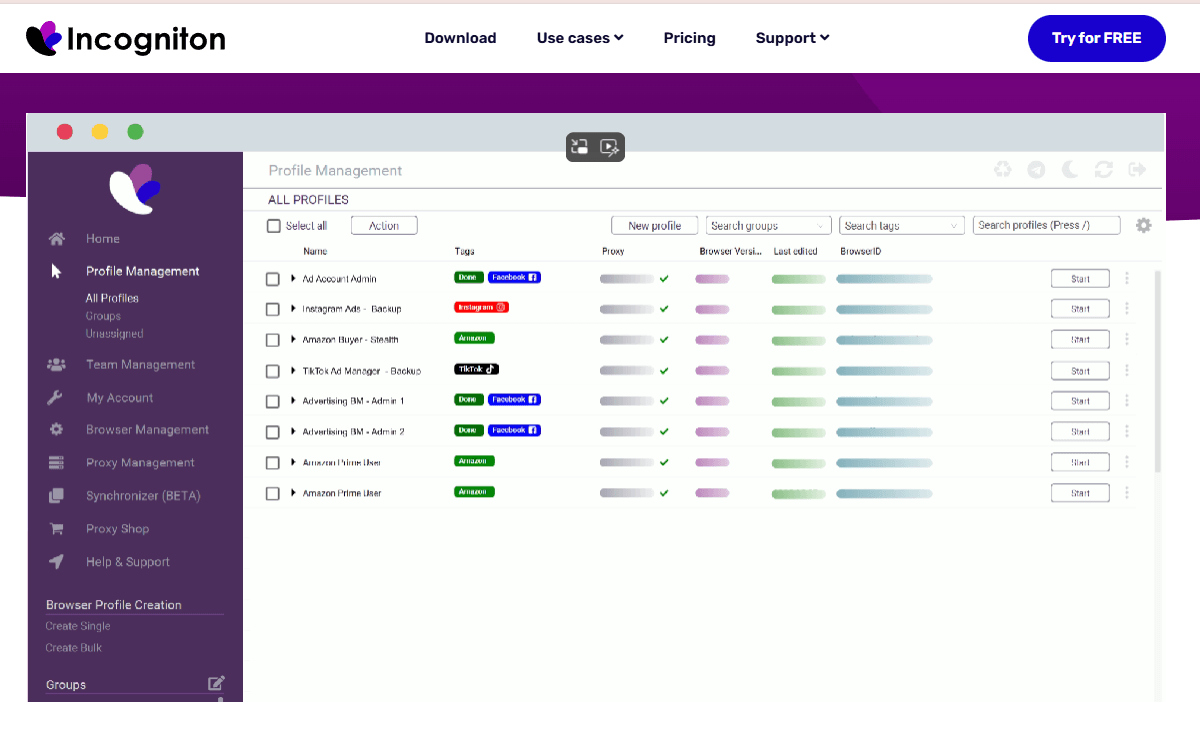Screen dimensions: 1200x736
Task: Expand the Amazon Buyer - Stealth row
Action: (x=294, y=340)
